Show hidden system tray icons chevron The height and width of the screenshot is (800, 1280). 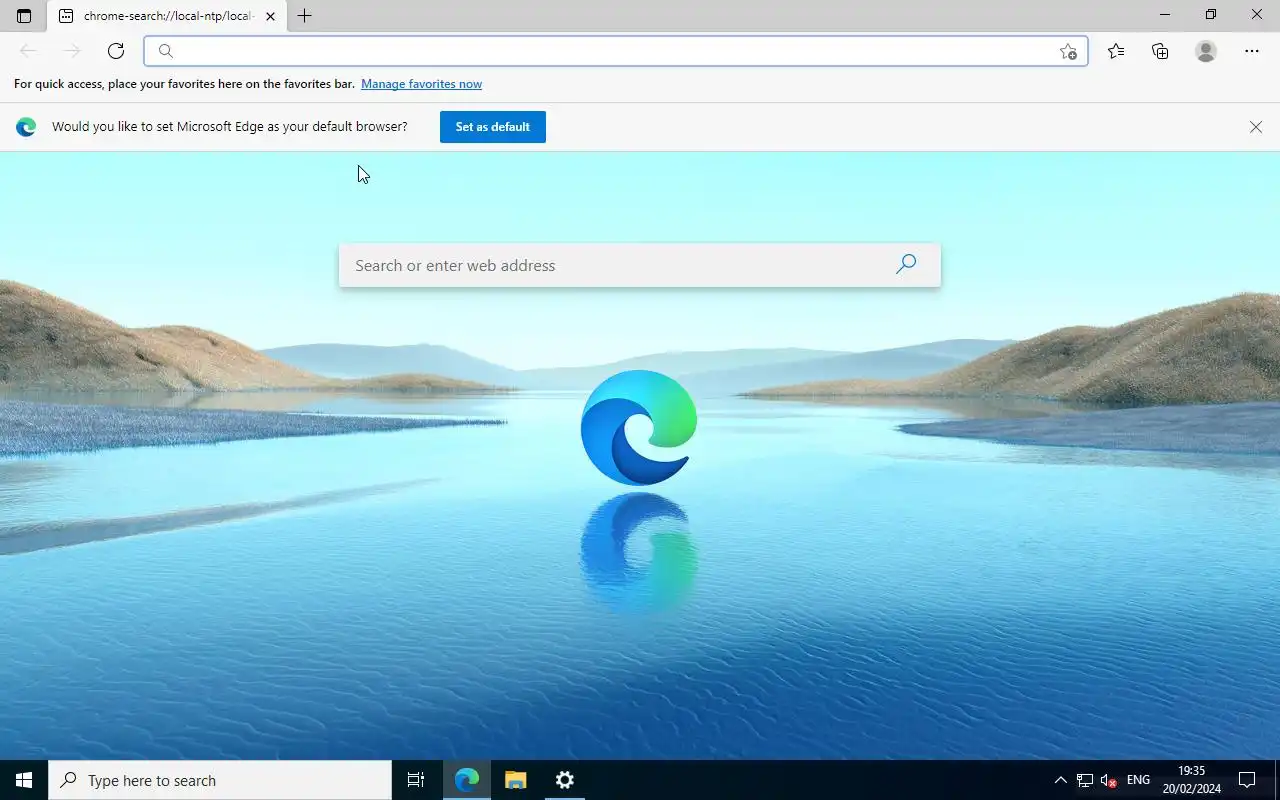click(1060, 780)
